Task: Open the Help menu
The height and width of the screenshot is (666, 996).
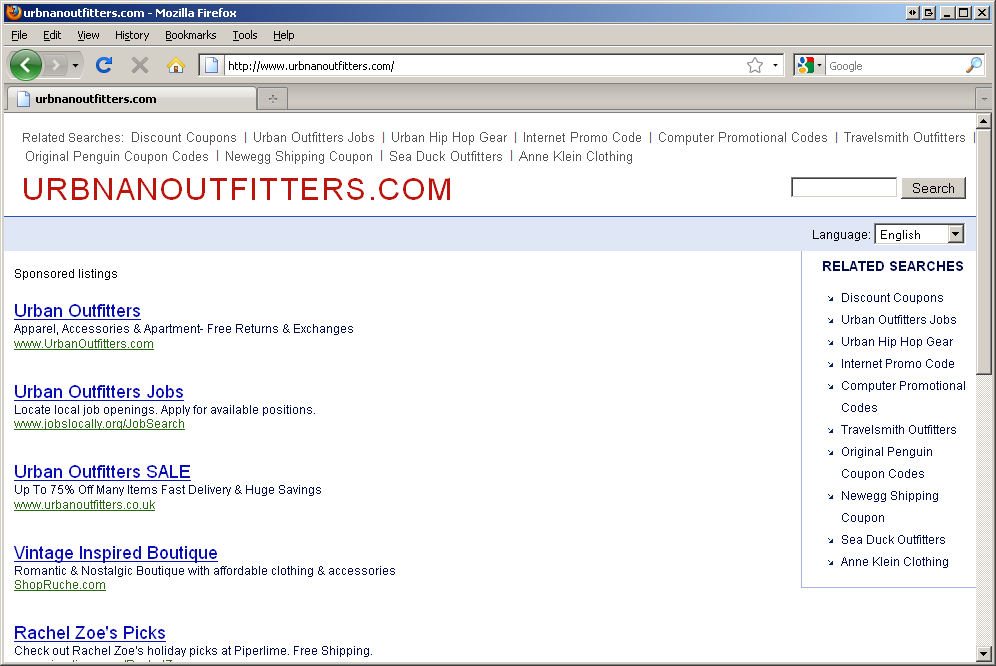Action: click(284, 35)
